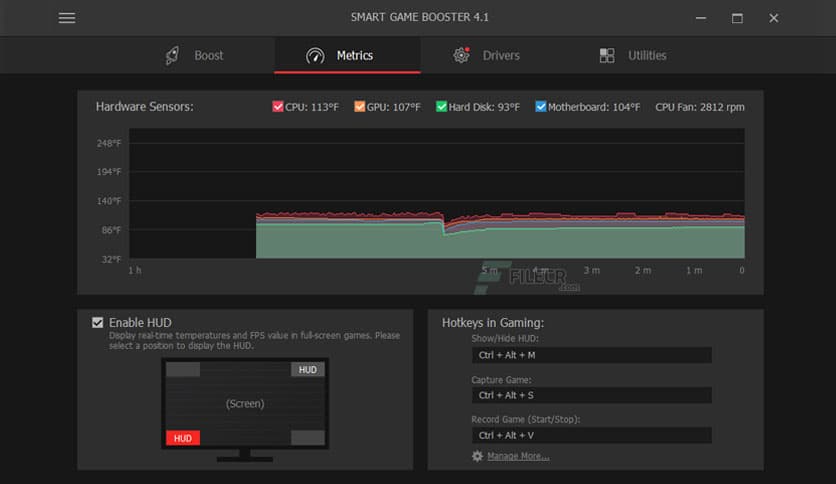Minimize the Smart Game Booster window
Image resolution: width=836 pixels, height=484 pixels.
click(701, 18)
